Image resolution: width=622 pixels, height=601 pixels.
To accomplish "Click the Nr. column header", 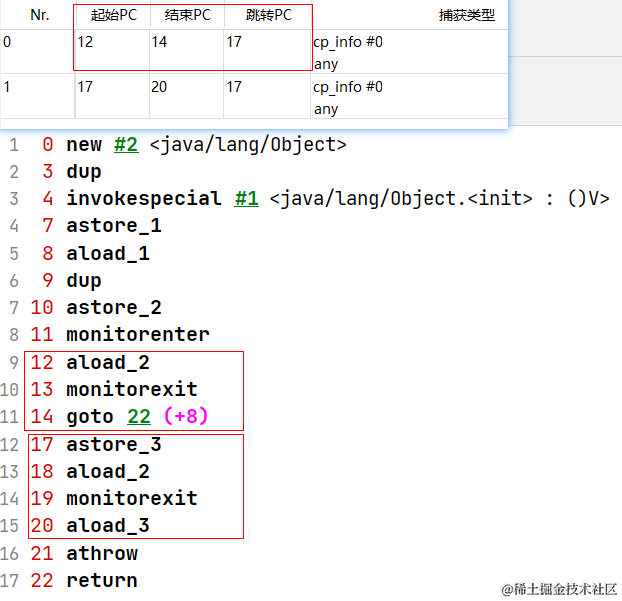I will tap(40, 15).
